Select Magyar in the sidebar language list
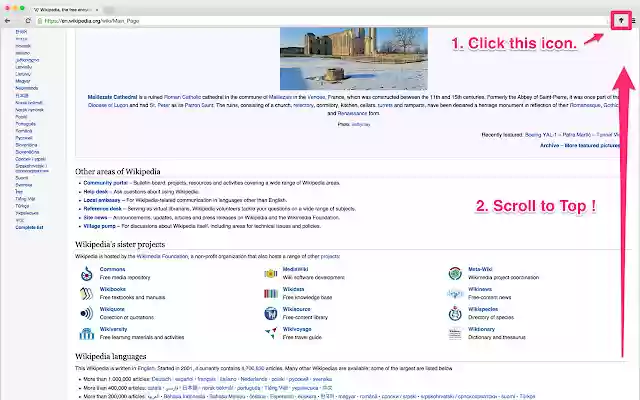This screenshot has width=640, height=400. pyautogui.click(x=23, y=81)
